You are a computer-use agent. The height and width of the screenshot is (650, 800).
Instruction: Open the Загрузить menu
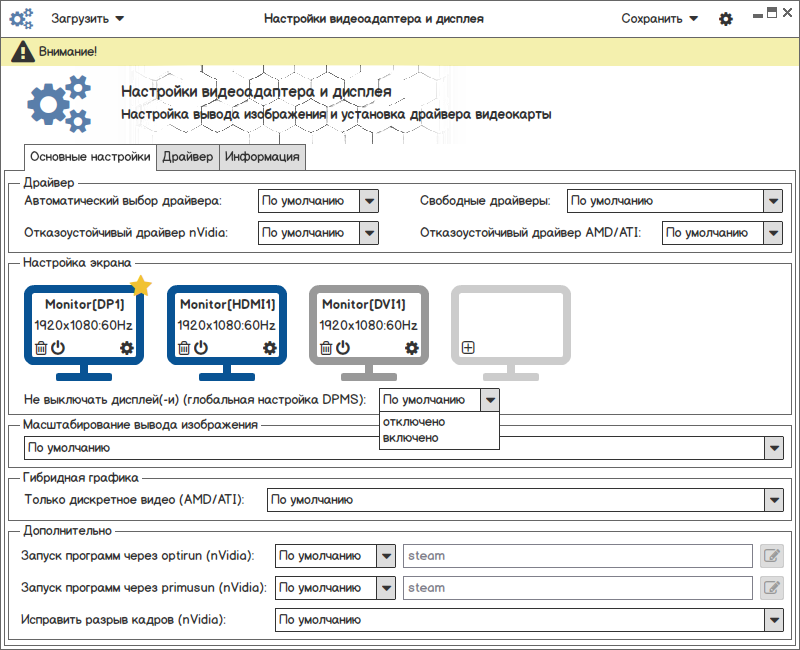pyautogui.click(x=87, y=19)
